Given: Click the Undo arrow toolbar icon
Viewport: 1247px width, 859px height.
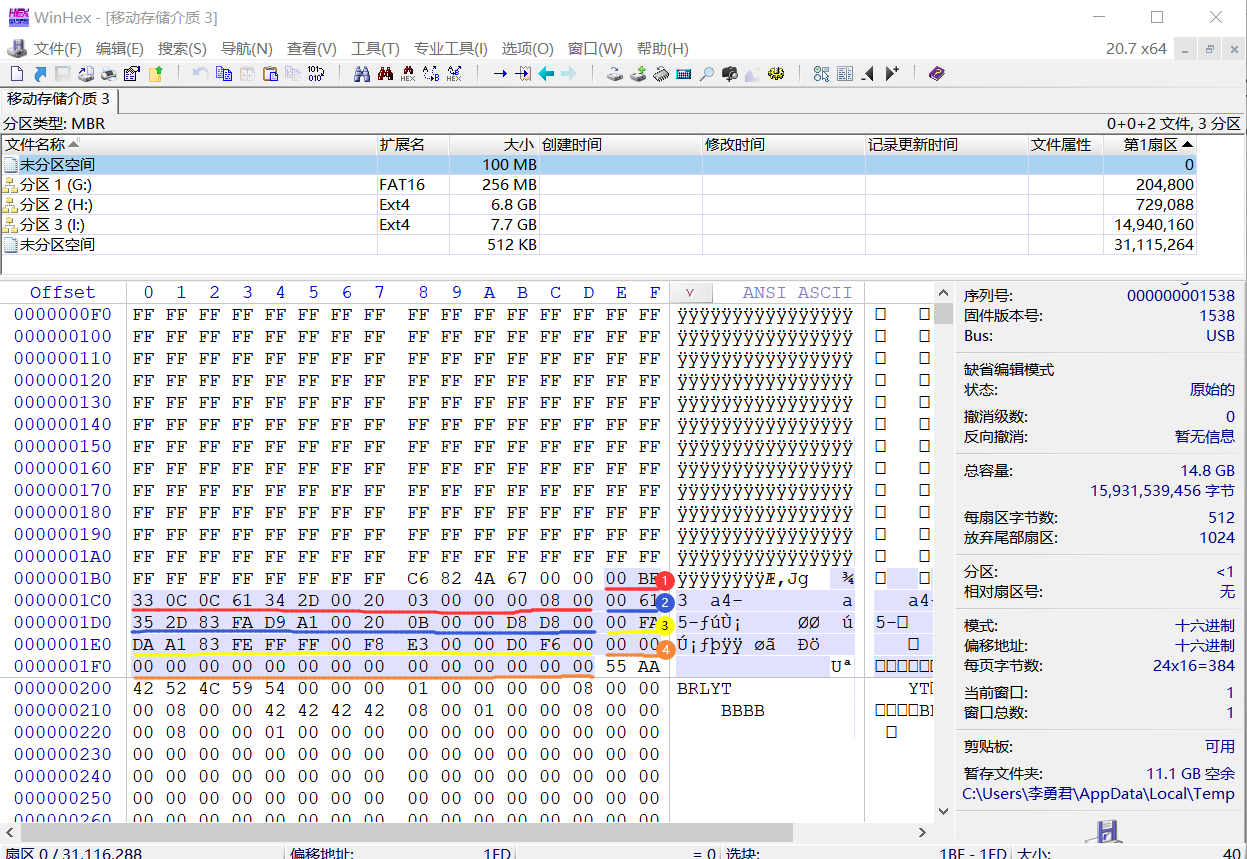Looking at the screenshot, I should pyautogui.click(x=200, y=74).
